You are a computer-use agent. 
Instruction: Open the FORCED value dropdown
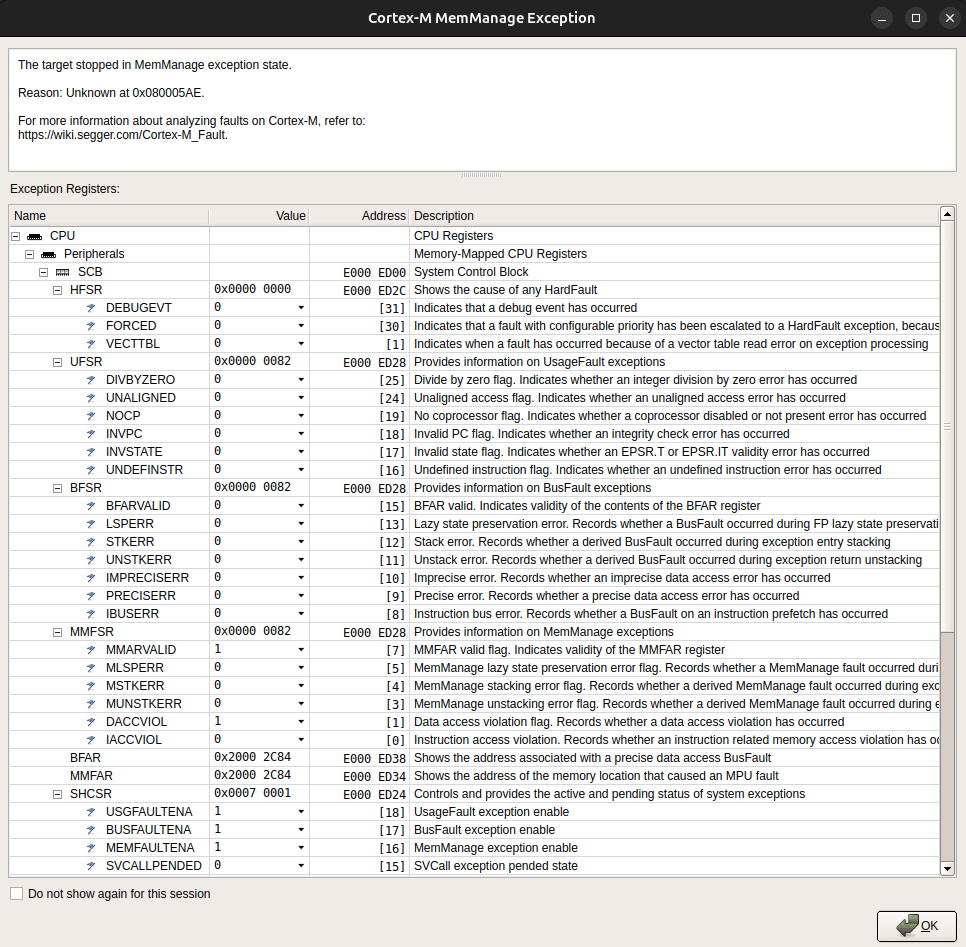tap(301, 326)
